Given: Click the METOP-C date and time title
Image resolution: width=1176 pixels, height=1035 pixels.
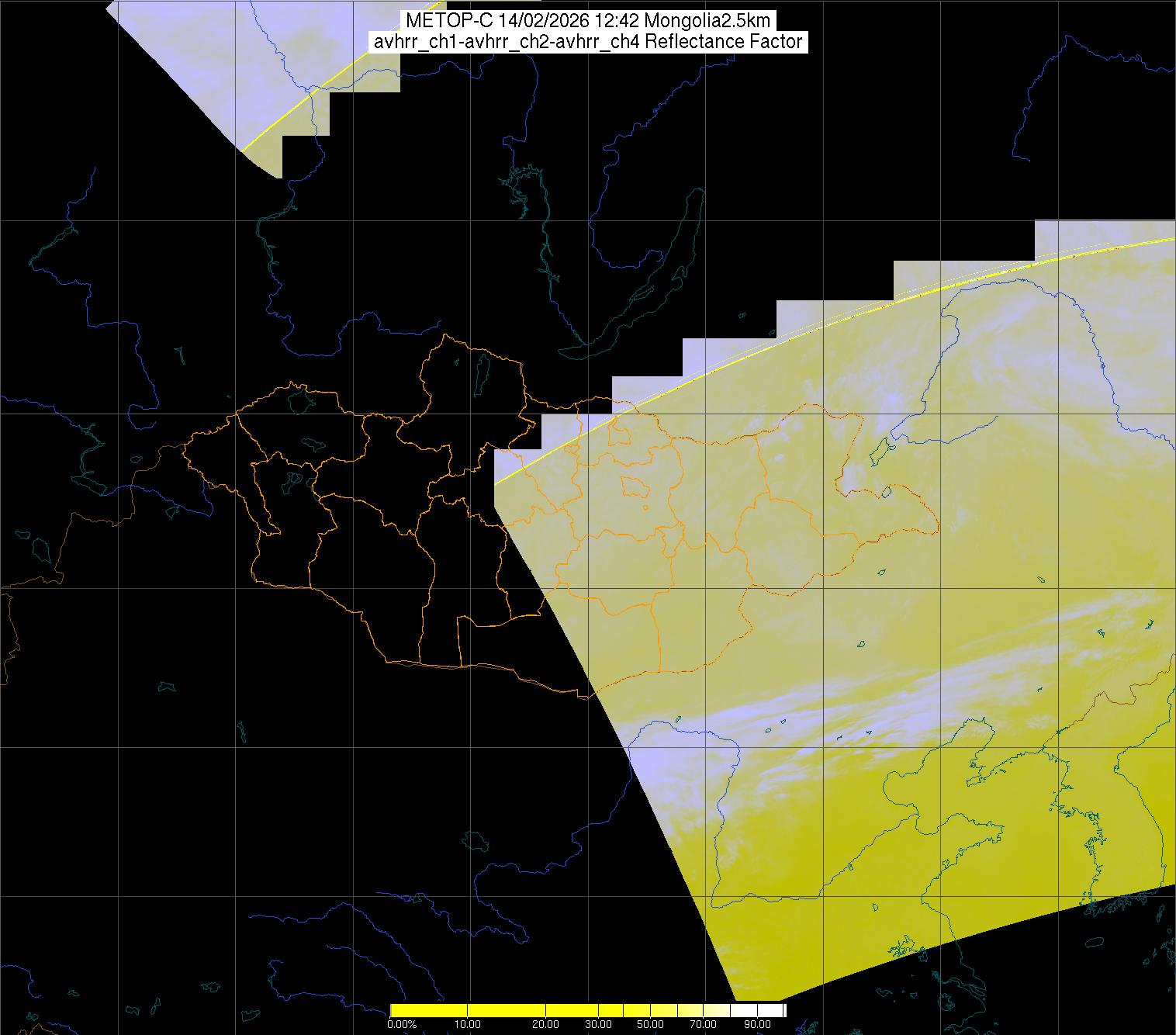Looking at the screenshot, I should [x=587, y=21].
